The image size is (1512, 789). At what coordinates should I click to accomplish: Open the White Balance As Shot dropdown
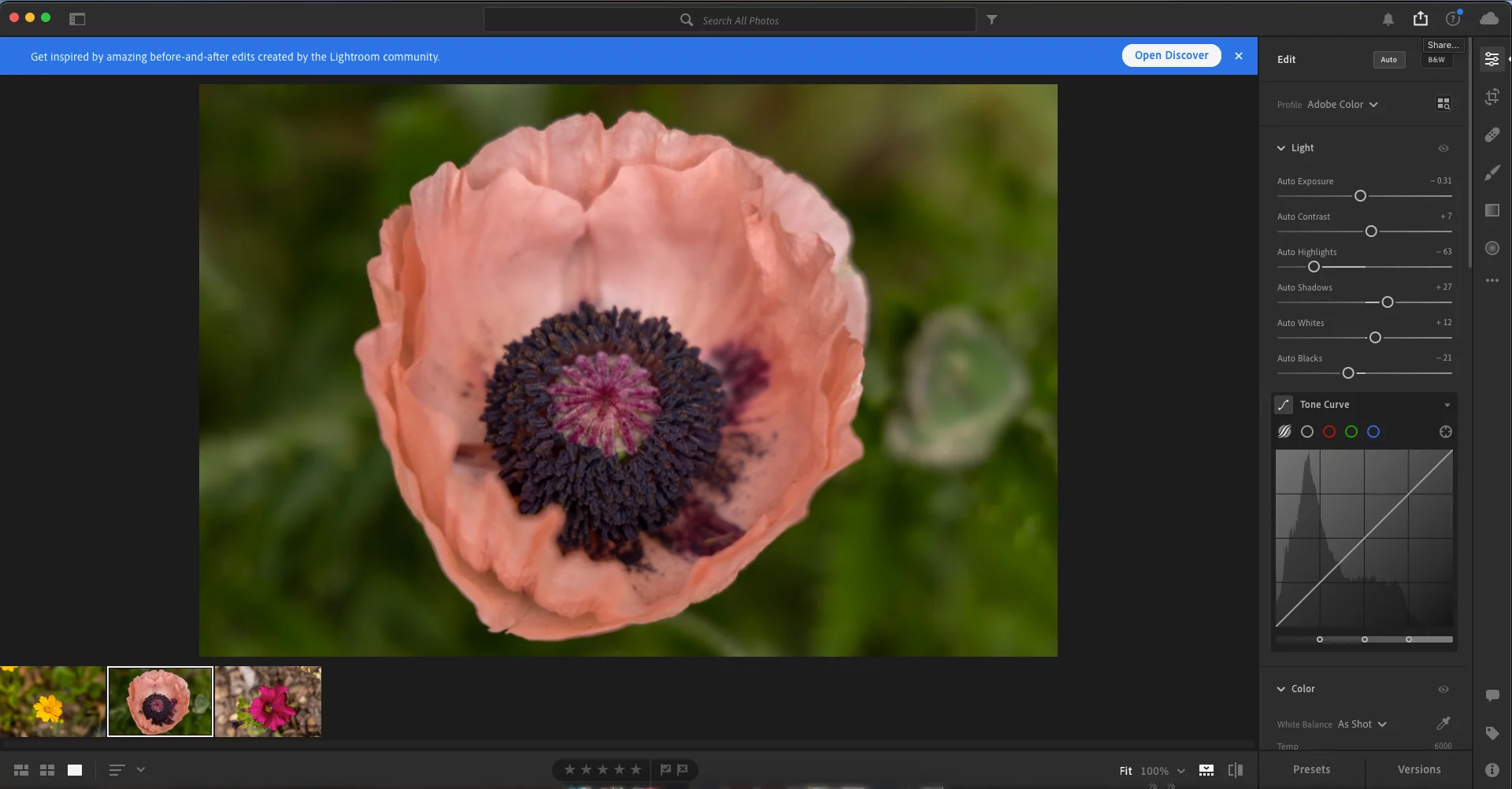[x=1362, y=724]
